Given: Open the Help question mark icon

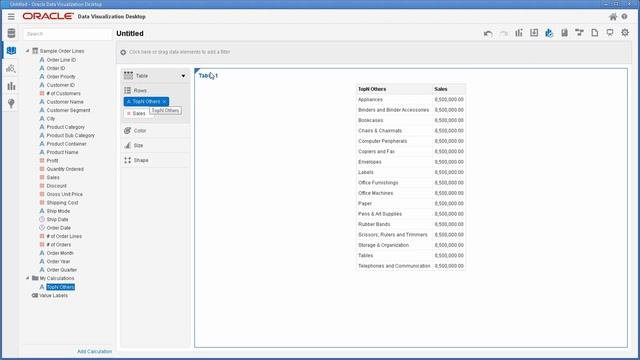Looking at the screenshot, I should point(624,17).
